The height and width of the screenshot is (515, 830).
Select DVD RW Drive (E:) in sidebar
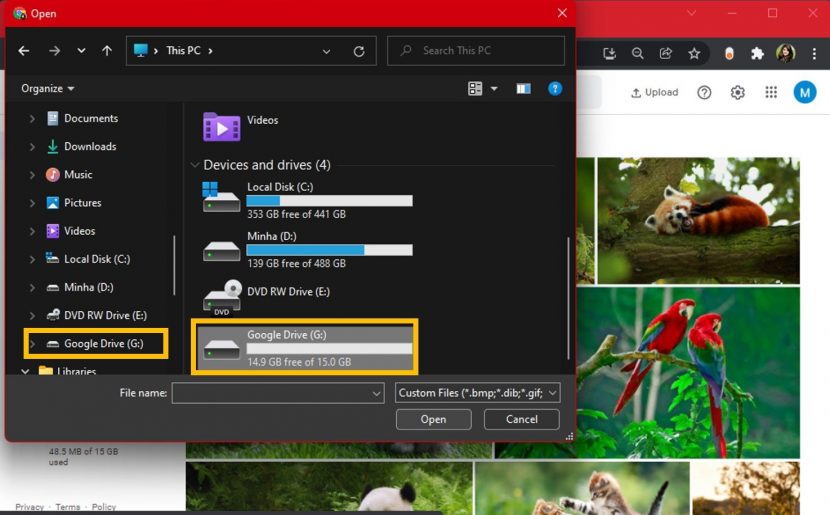(x=105, y=315)
